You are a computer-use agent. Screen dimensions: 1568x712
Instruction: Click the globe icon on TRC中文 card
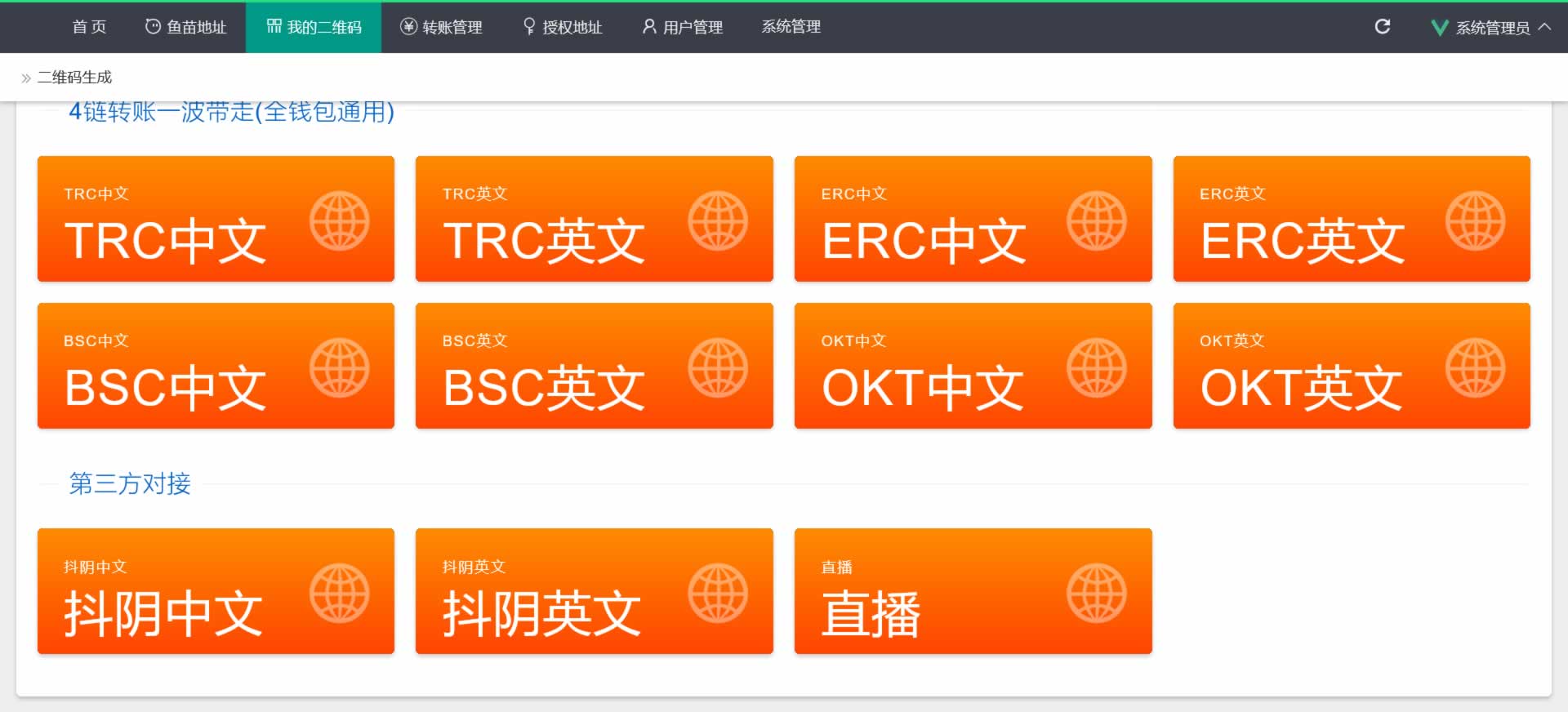(339, 220)
